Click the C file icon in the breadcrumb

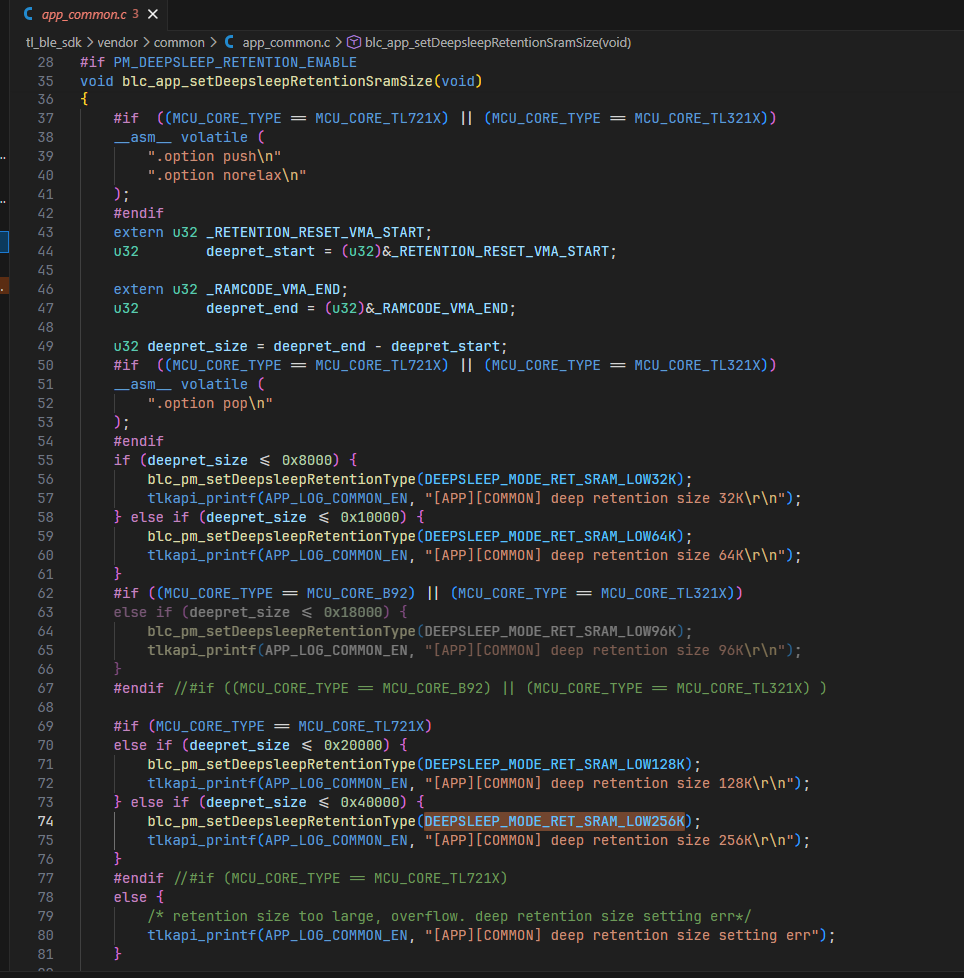pos(229,42)
